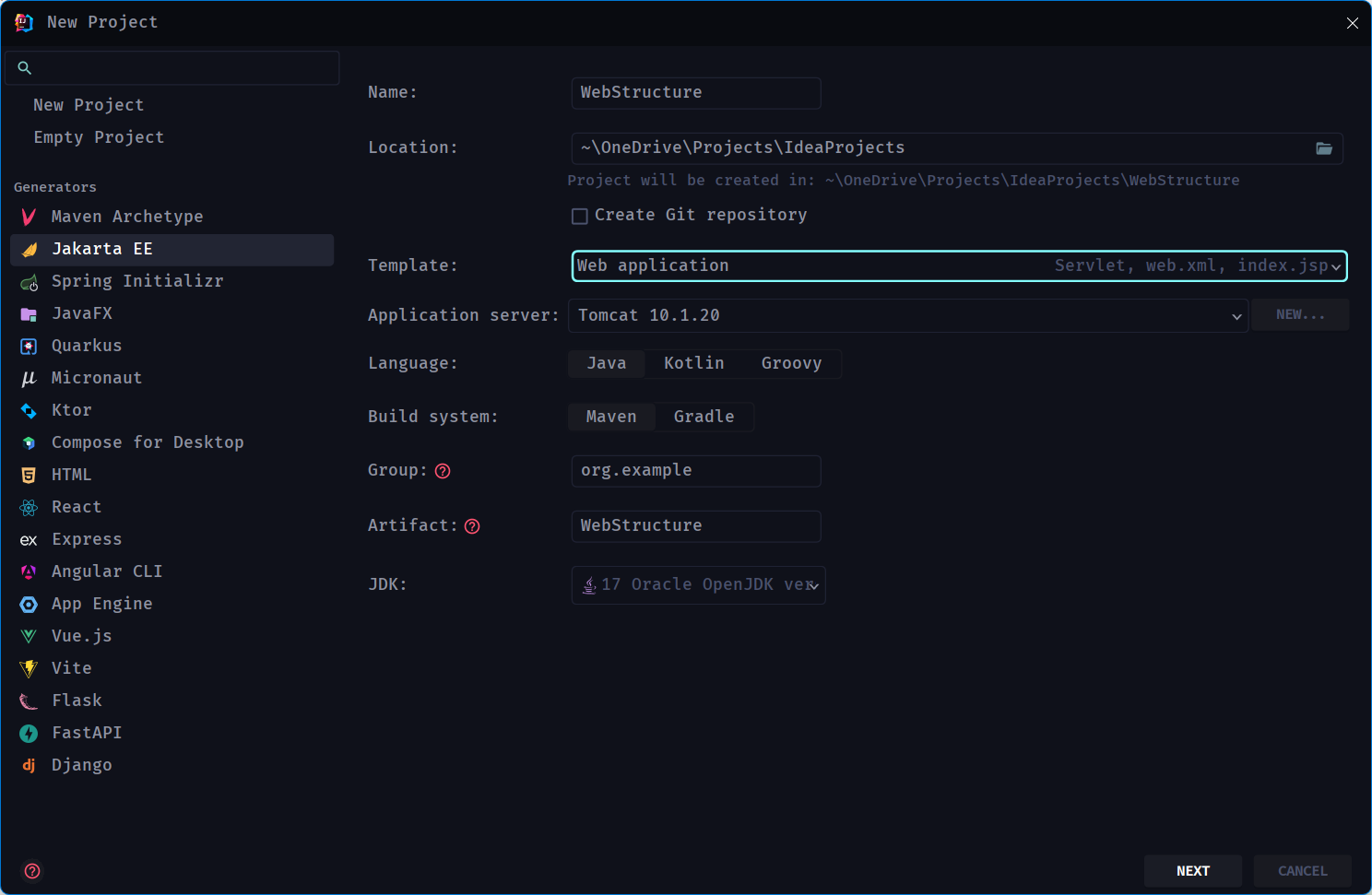Screen dimensions: 1372x895
Task: Focus the Group text field
Action: click(x=696, y=471)
